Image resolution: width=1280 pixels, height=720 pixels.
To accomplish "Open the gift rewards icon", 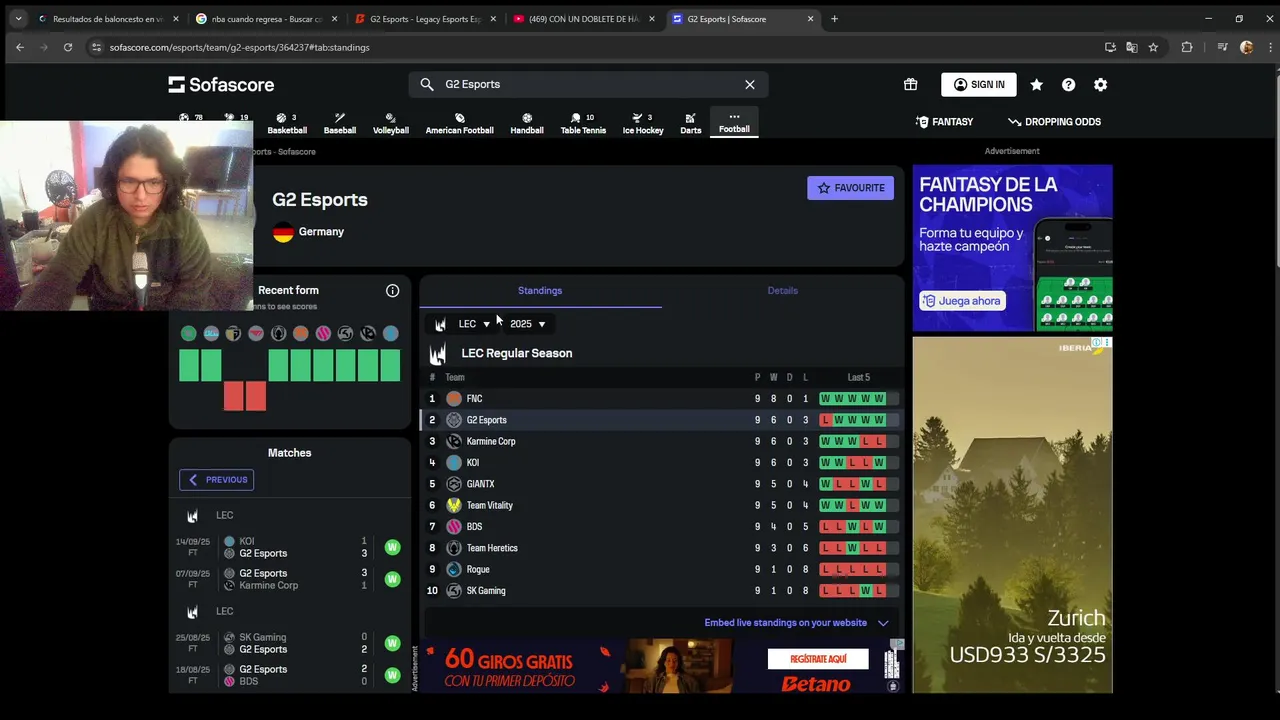I will tap(910, 85).
